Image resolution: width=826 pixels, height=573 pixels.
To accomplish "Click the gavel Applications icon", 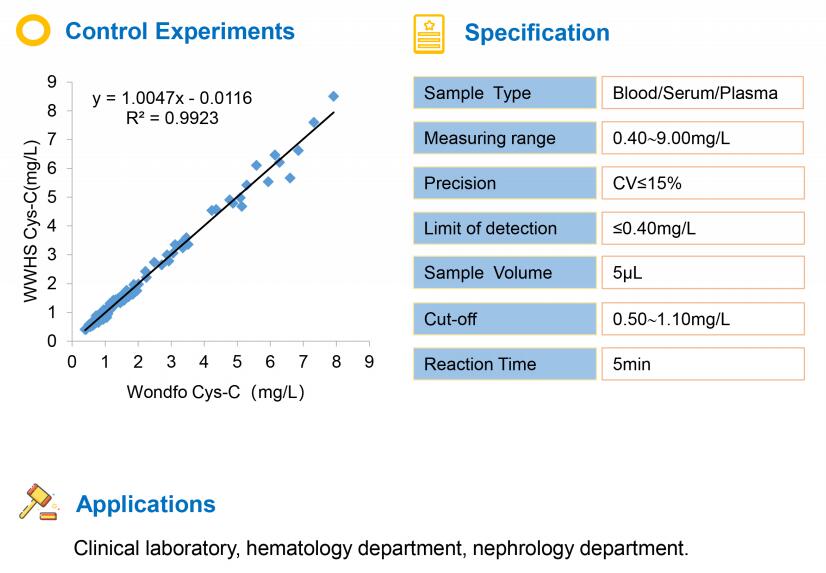I will pos(38,501).
